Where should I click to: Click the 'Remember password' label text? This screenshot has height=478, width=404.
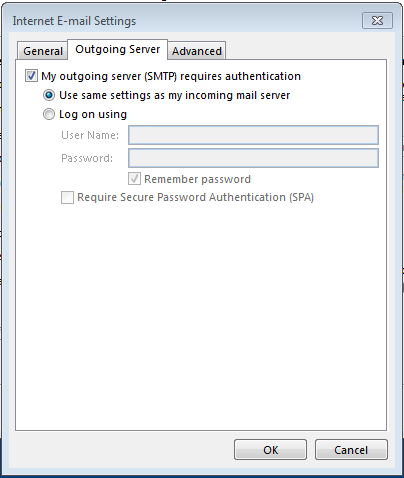197,179
